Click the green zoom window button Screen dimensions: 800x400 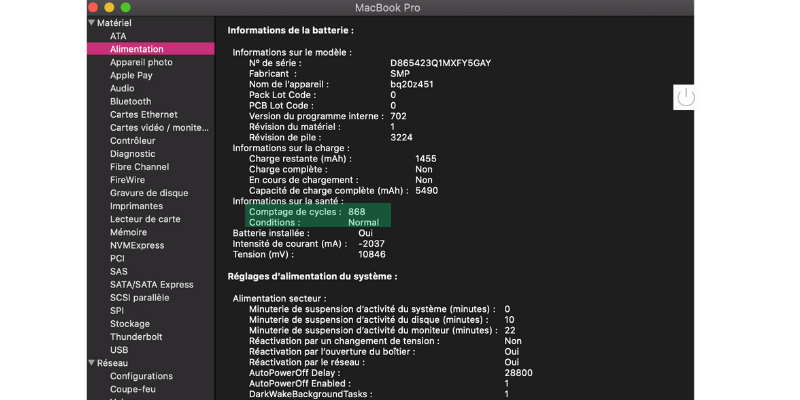[x=126, y=7]
